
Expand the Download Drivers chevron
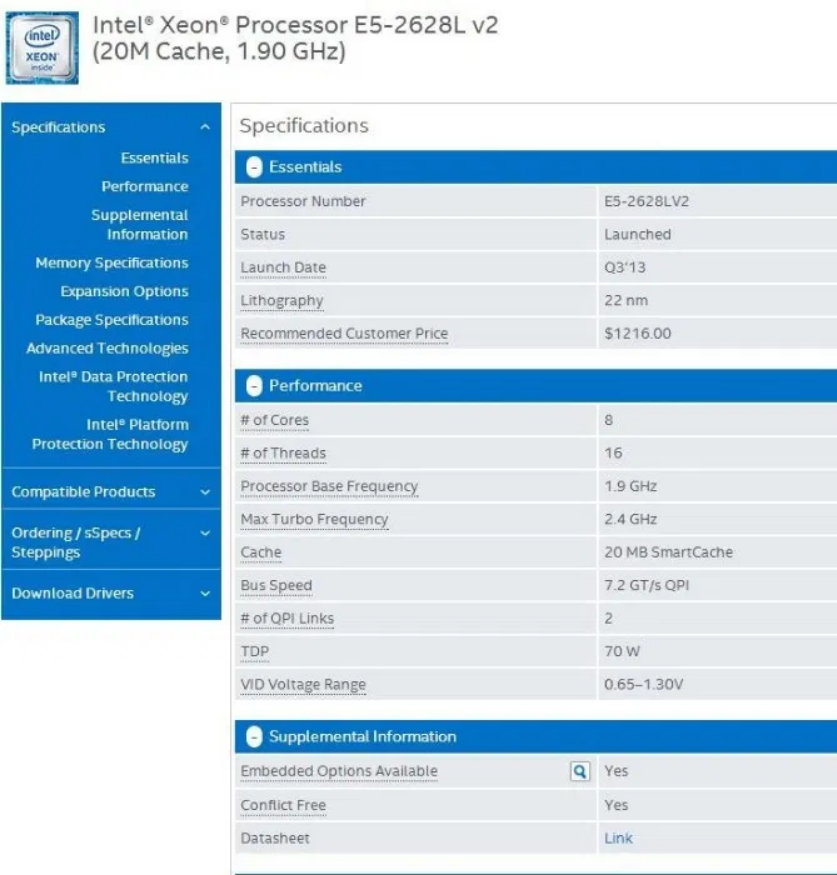coord(205,593)
